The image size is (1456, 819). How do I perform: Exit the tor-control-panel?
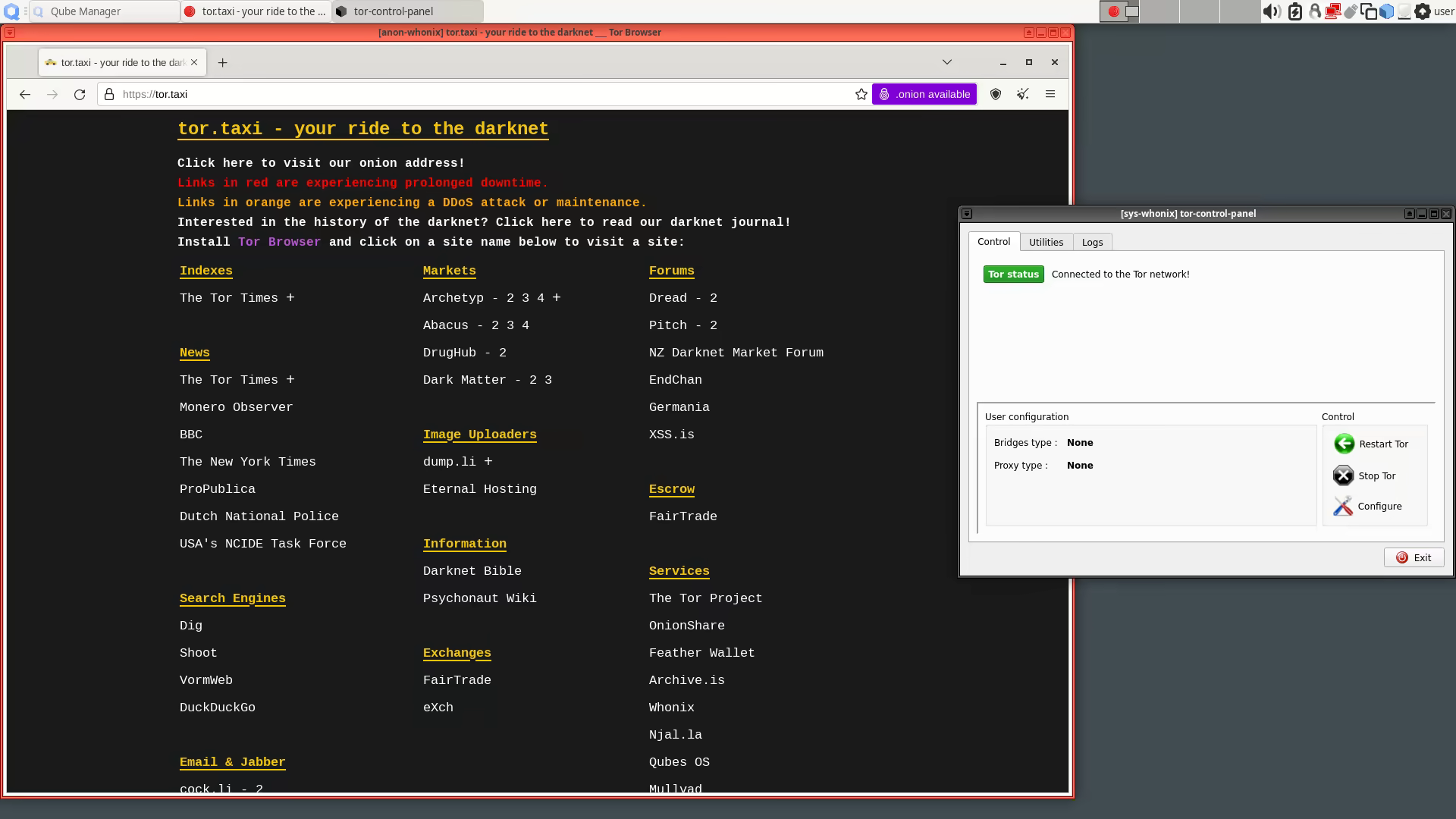click(x=1414, y=557)
